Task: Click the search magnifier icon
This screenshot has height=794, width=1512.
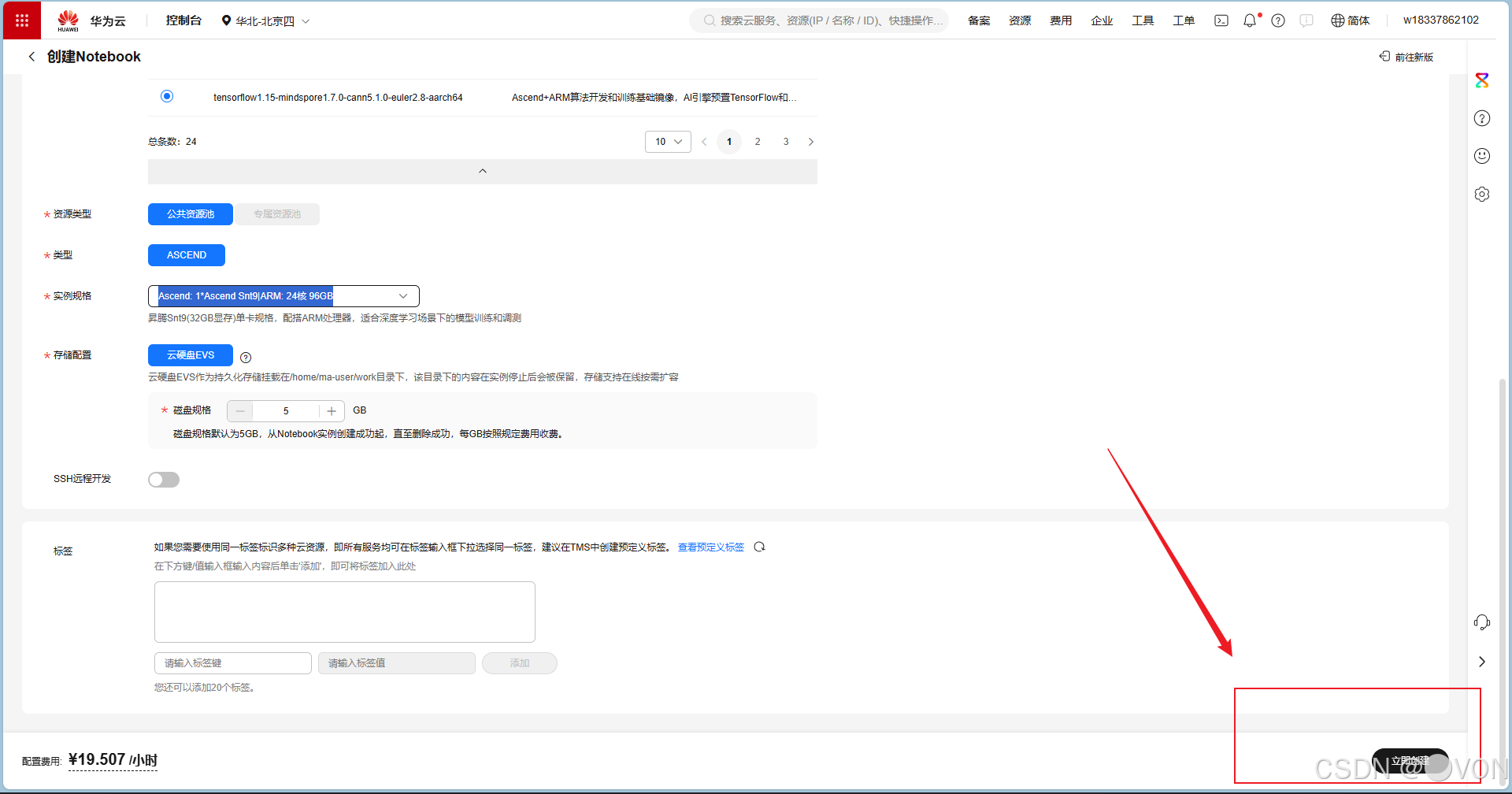Action: point(710,20)
